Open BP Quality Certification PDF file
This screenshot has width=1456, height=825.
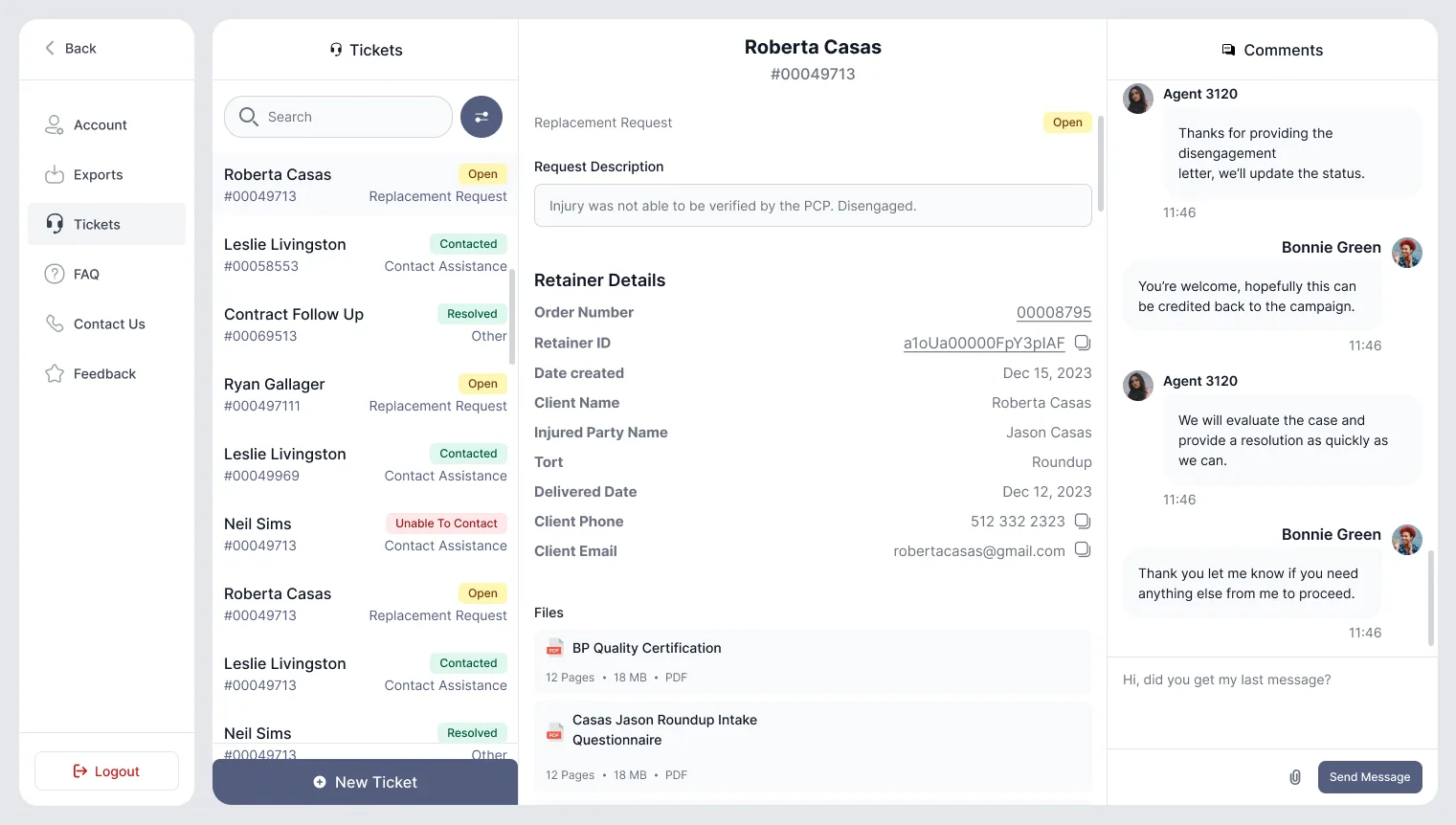[813, 661]
